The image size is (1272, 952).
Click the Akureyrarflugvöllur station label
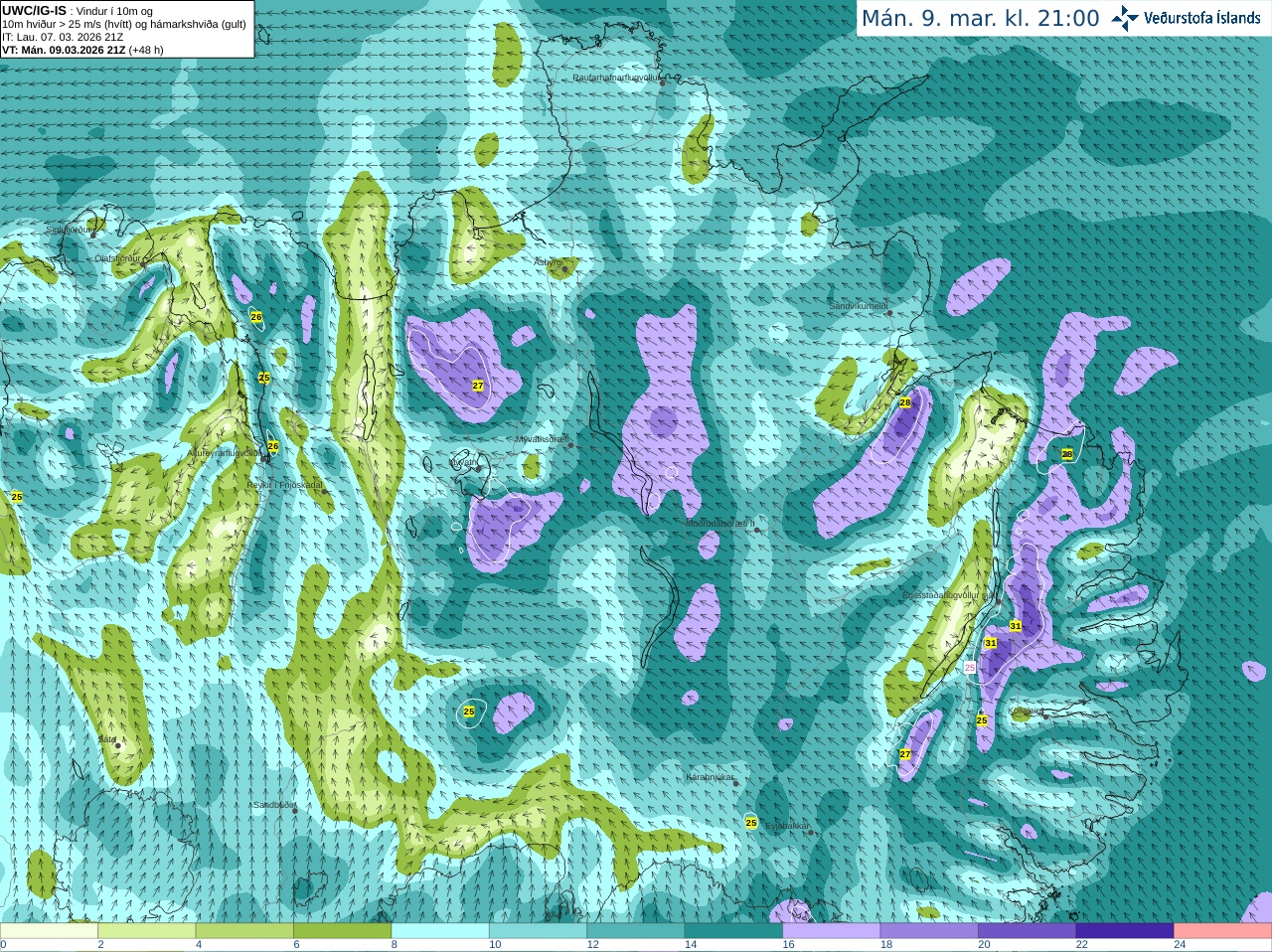pos(225,452)
